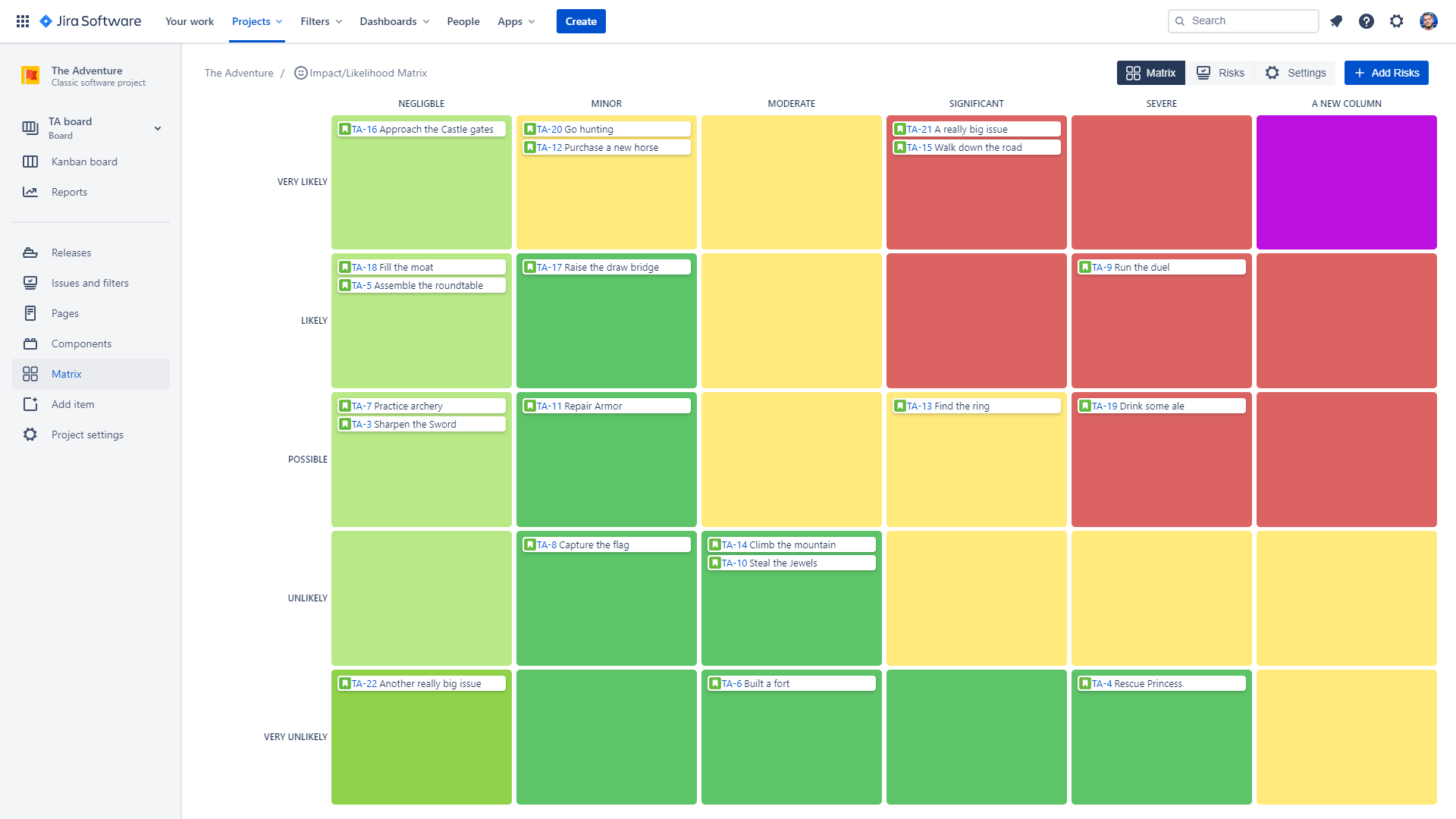The height and width of the screenshot is (819, 1456).
Task: Expand the TA board switcher chevron
Action: pos(158,128)
